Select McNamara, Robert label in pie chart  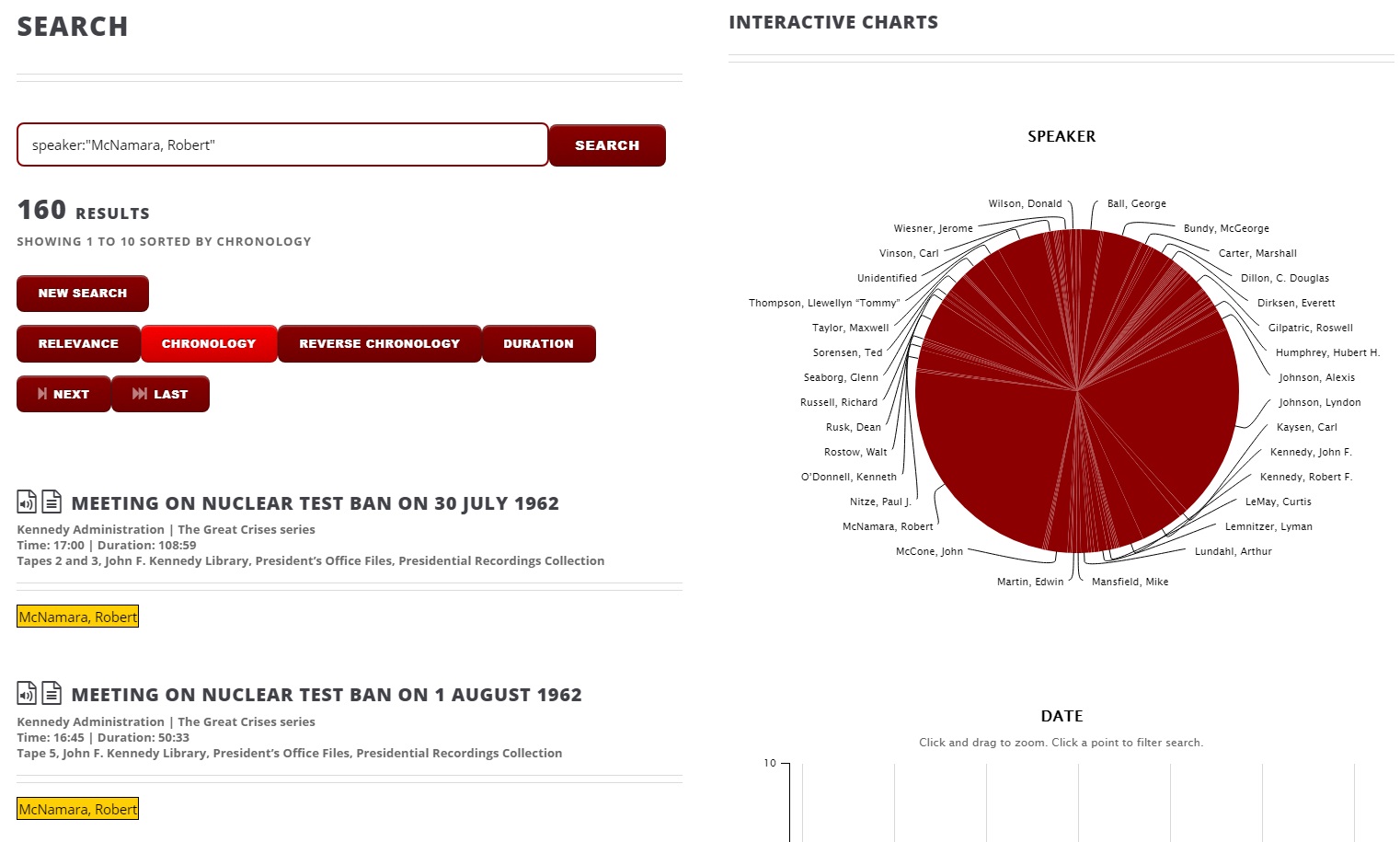point(887,526)
